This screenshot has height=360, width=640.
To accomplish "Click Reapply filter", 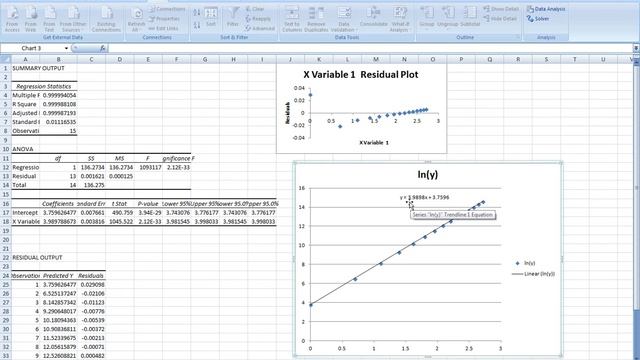I will tap(258, 19).
